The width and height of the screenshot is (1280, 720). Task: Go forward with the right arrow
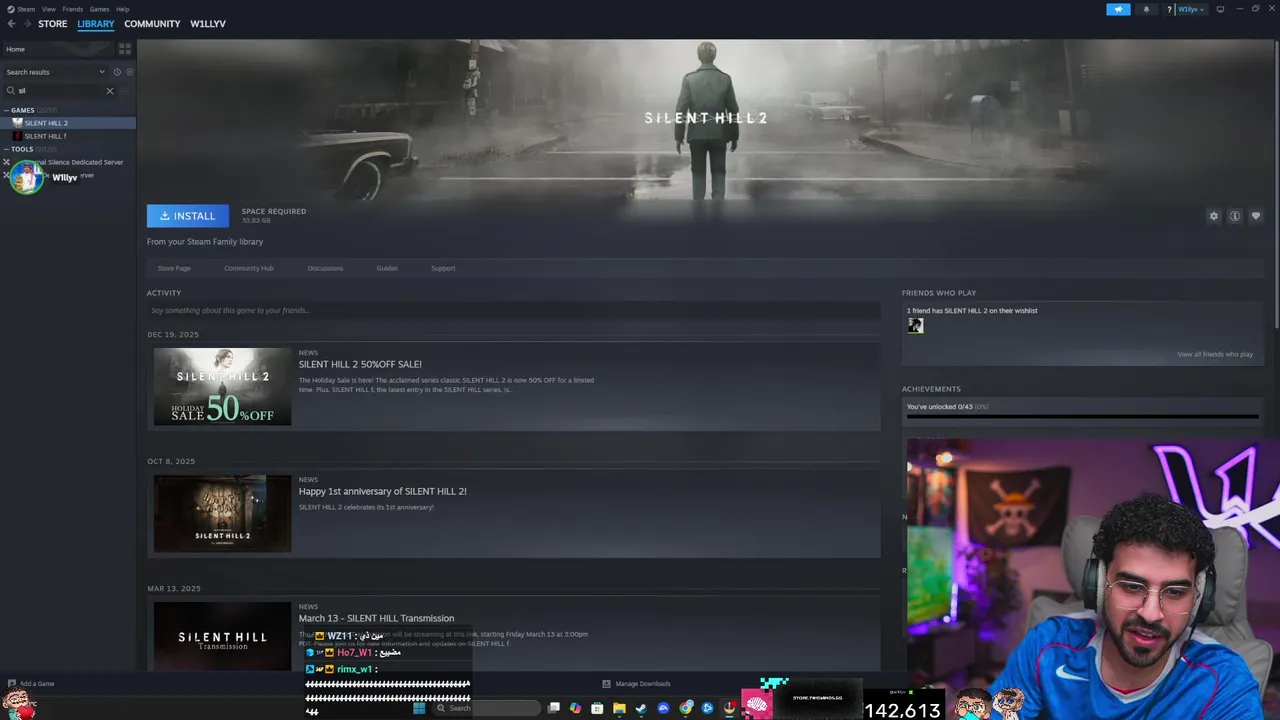[26, 24]
